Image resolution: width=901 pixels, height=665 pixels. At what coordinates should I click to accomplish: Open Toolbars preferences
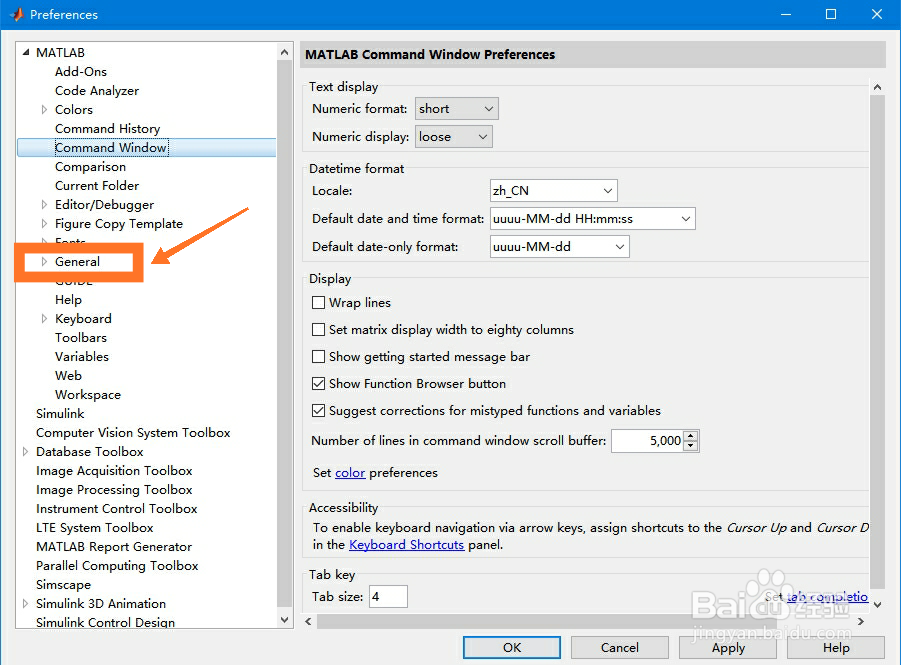pos(81,337)
